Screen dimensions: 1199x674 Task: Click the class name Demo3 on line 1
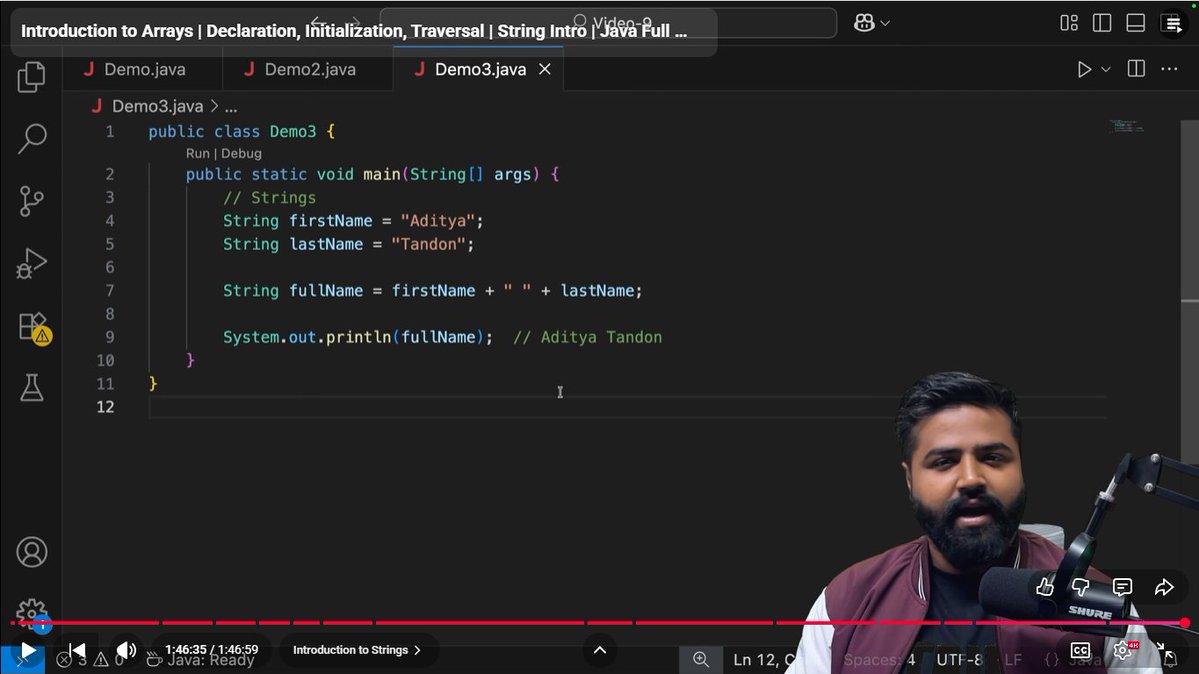coord(293,132)
